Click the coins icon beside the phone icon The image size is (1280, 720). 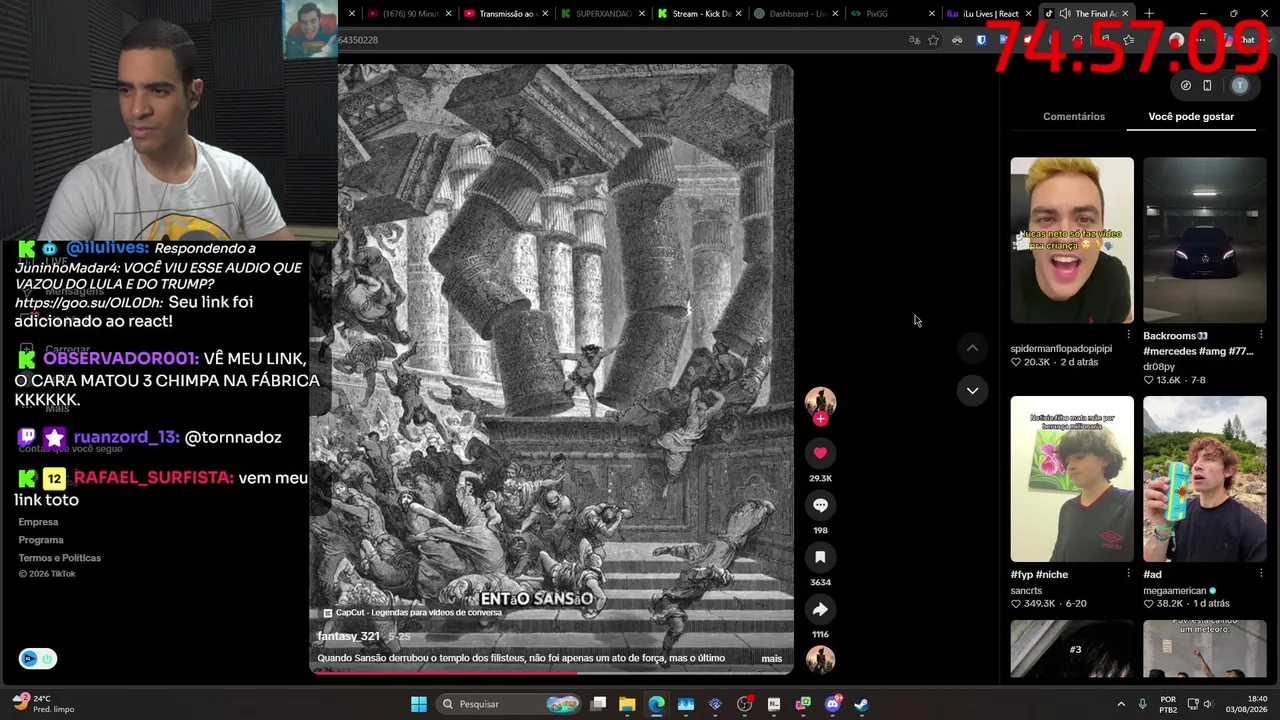tap(1186, 86)
